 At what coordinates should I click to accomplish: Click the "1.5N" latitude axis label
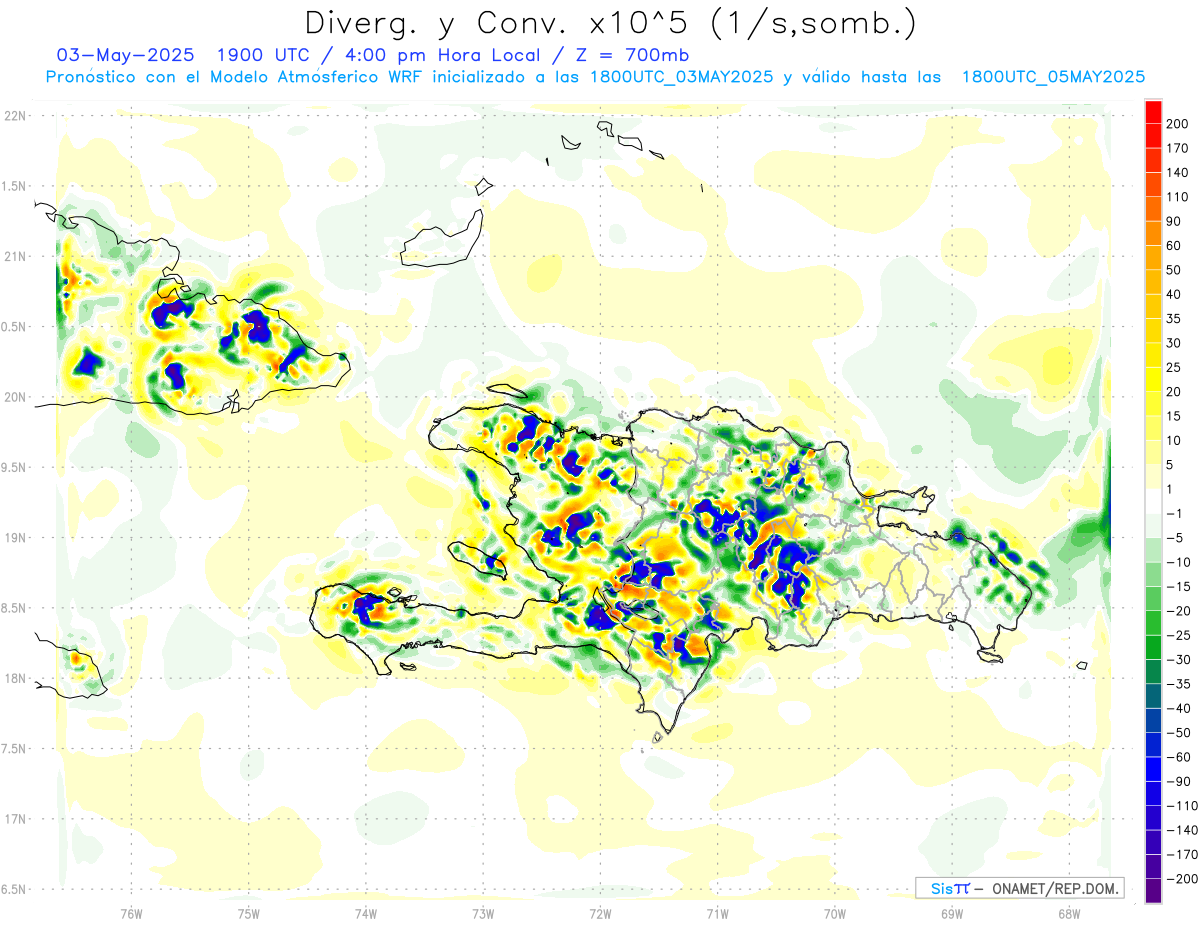coord(15,186)
